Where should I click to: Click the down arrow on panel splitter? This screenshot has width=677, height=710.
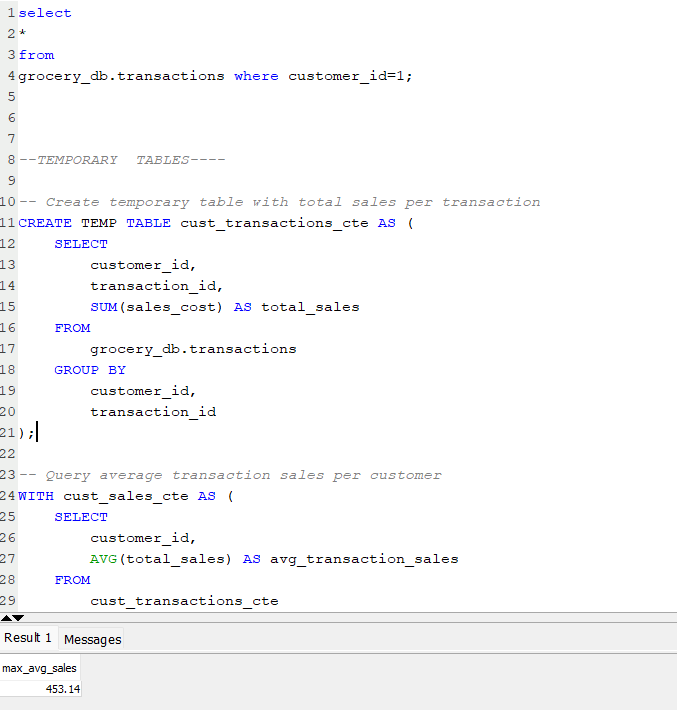tap(18, 618)
